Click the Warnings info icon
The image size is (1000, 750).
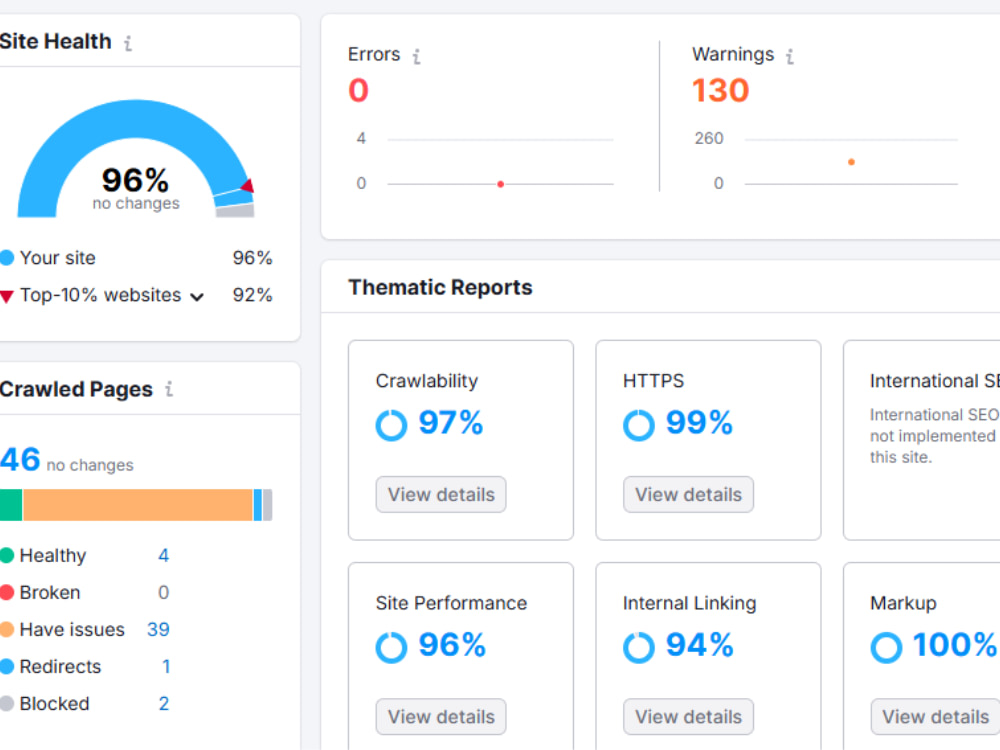(790, 57)
